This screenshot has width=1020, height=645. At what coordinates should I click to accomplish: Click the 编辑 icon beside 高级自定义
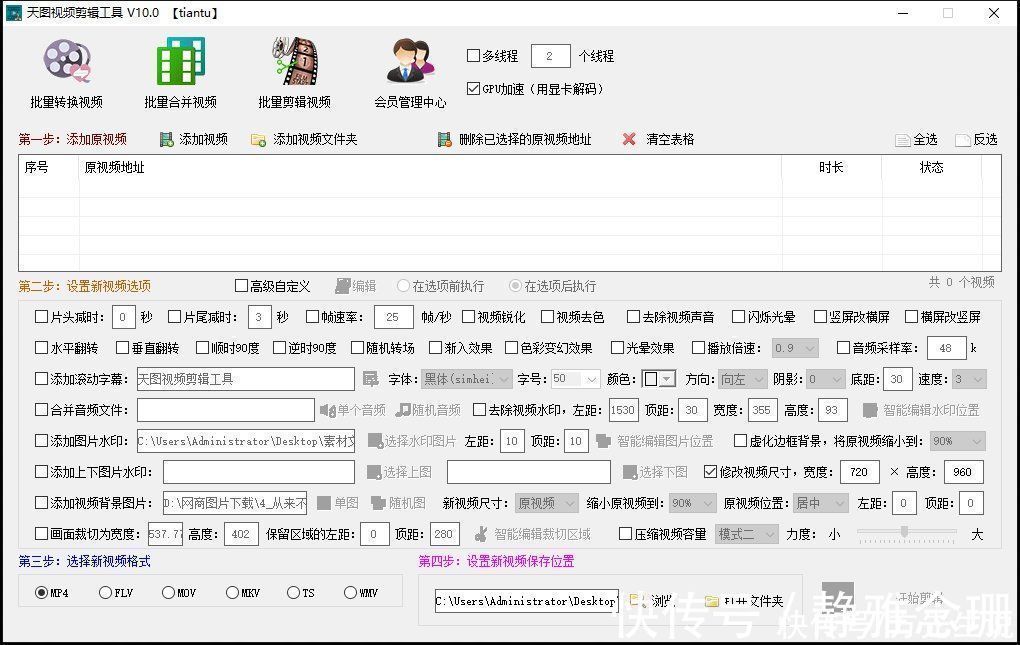342,286
